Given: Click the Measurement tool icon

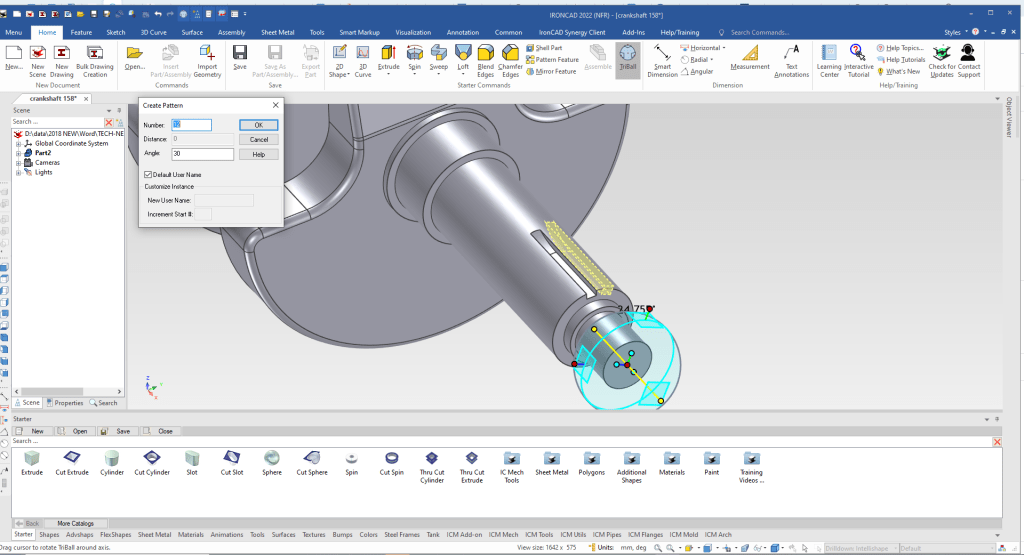Looking at the screenshot, I should tap(749, 55).
